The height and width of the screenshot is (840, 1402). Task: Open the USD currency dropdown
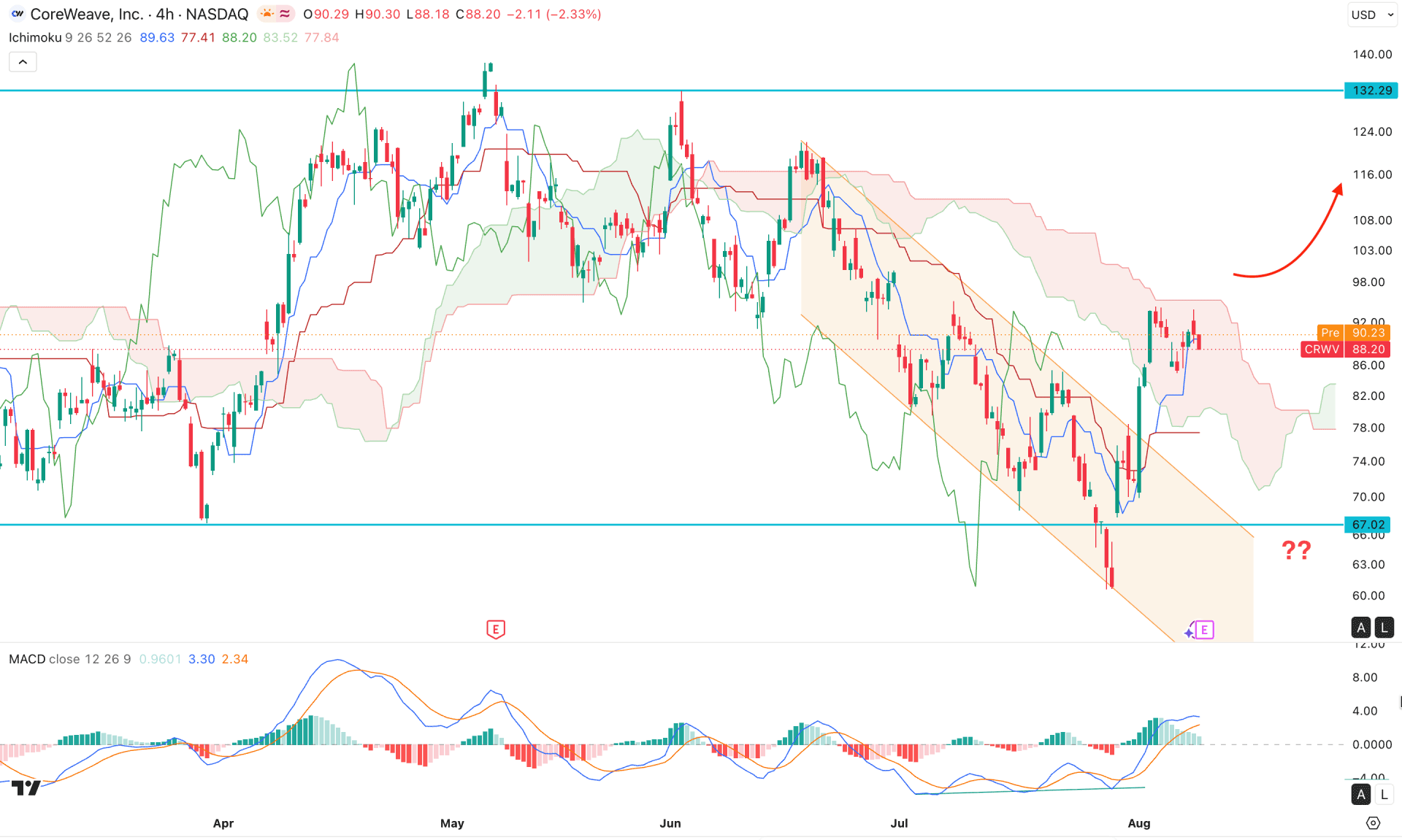point(1372,15)
